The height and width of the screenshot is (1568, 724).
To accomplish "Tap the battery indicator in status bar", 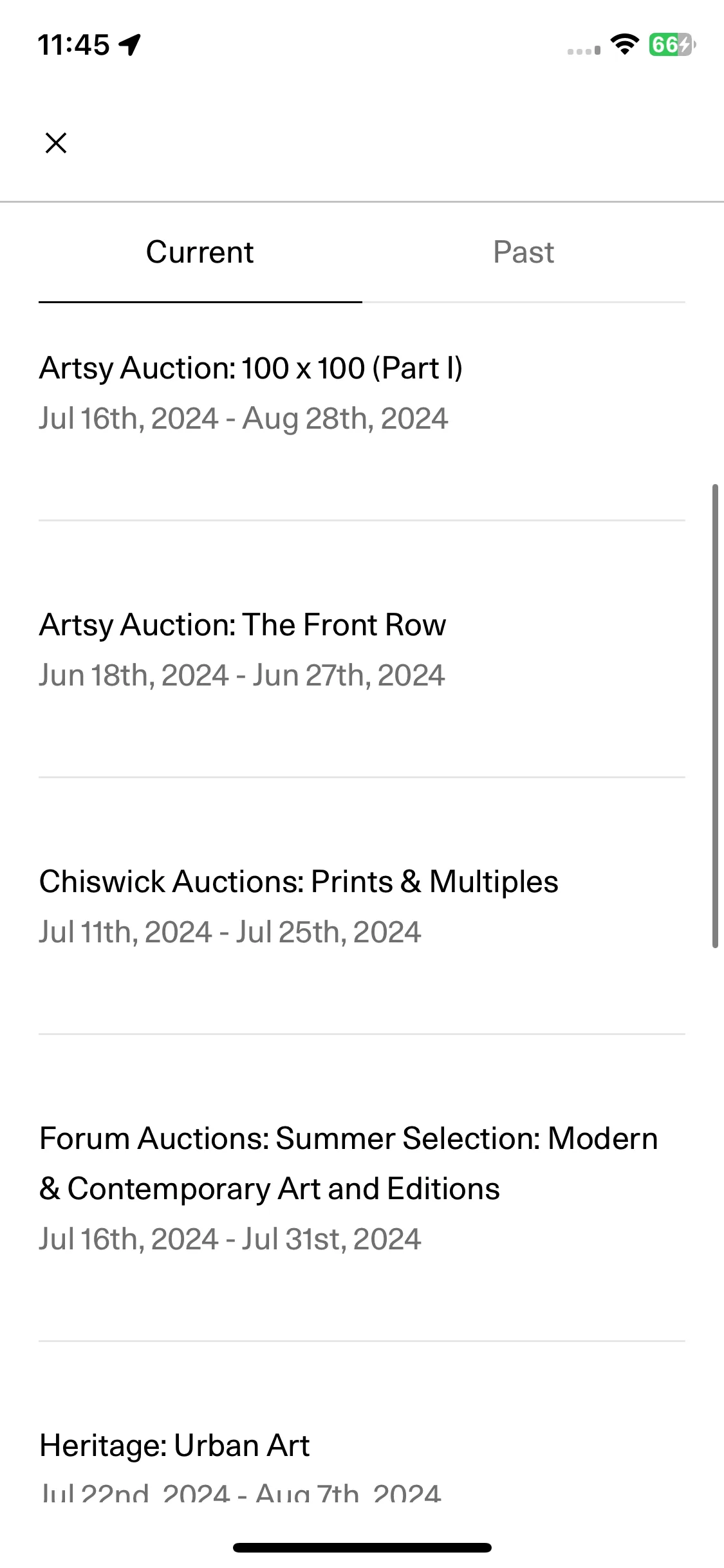I will click(x=673, y=44).
